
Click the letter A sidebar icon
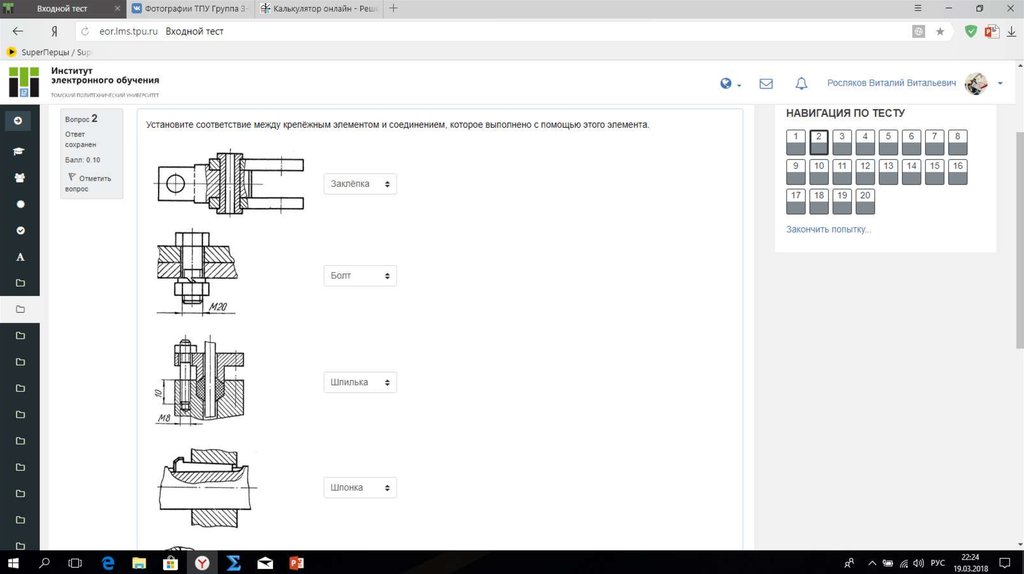coord(19,257)
